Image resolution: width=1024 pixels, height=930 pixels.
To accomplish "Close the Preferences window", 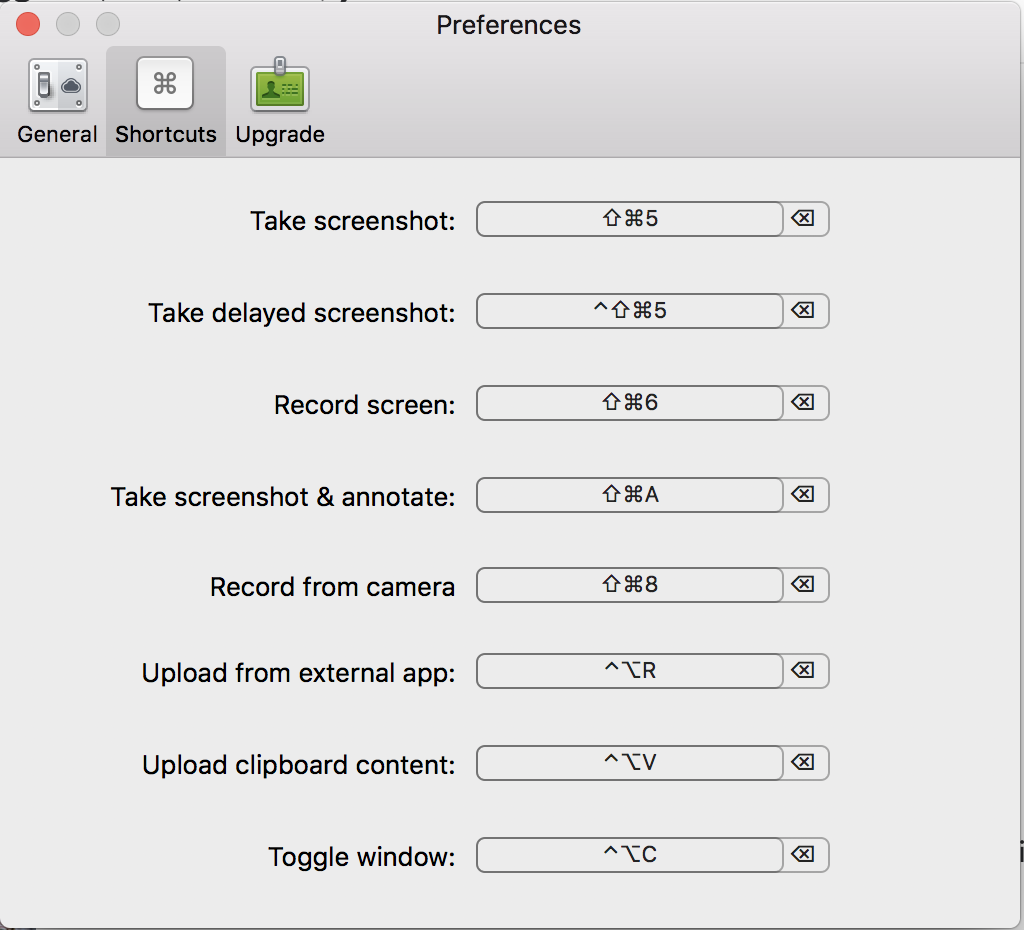I will point(28,24).
